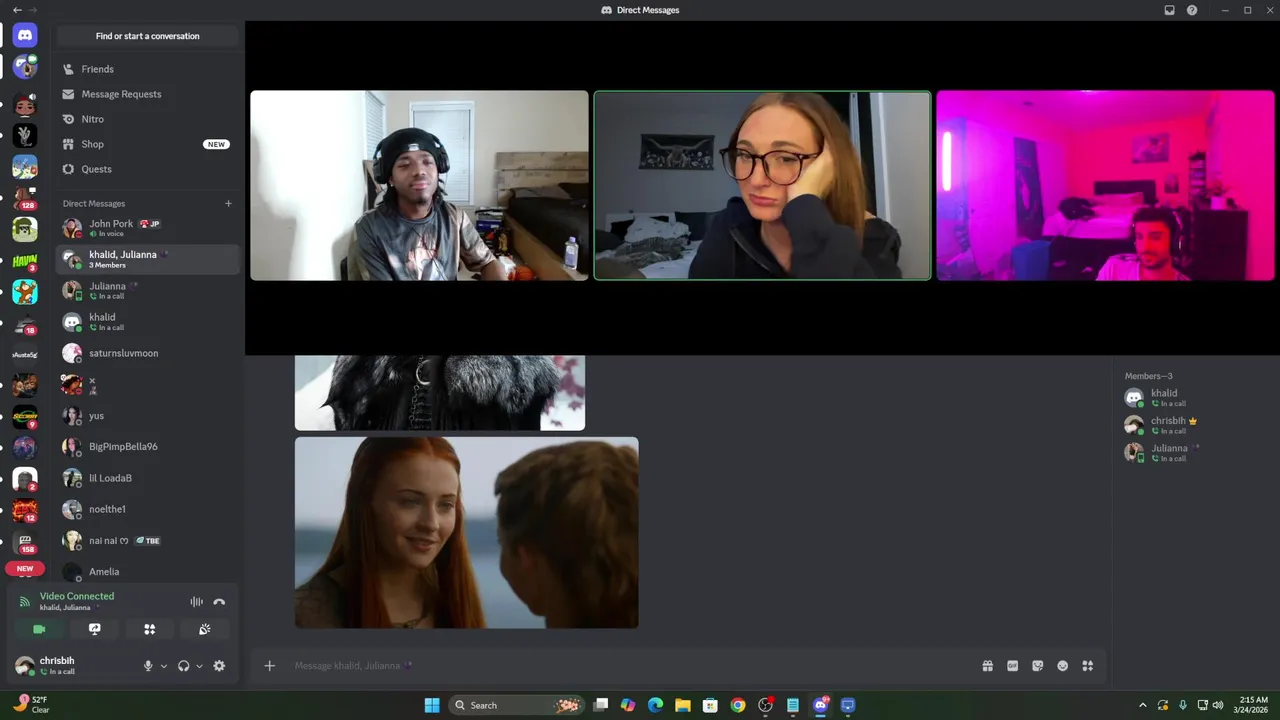Open the Shop page
The height and width of the screenshot is (720, 1280).
pos(147,144)
